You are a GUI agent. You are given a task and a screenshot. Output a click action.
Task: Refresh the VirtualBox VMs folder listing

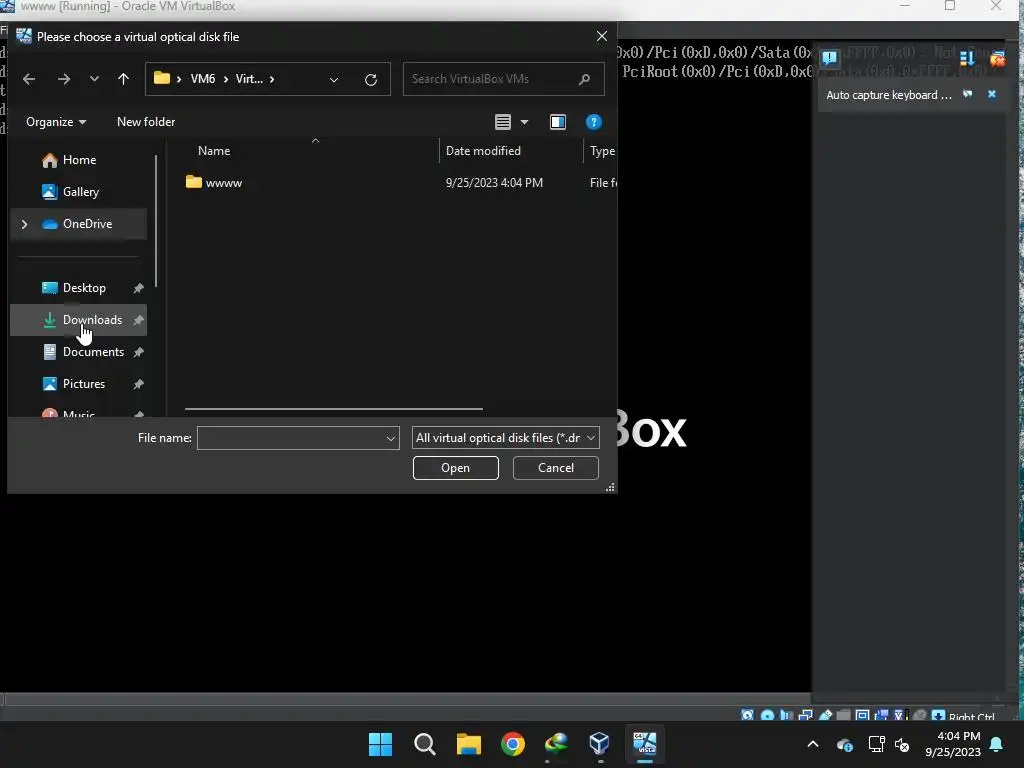click(371, 80)
